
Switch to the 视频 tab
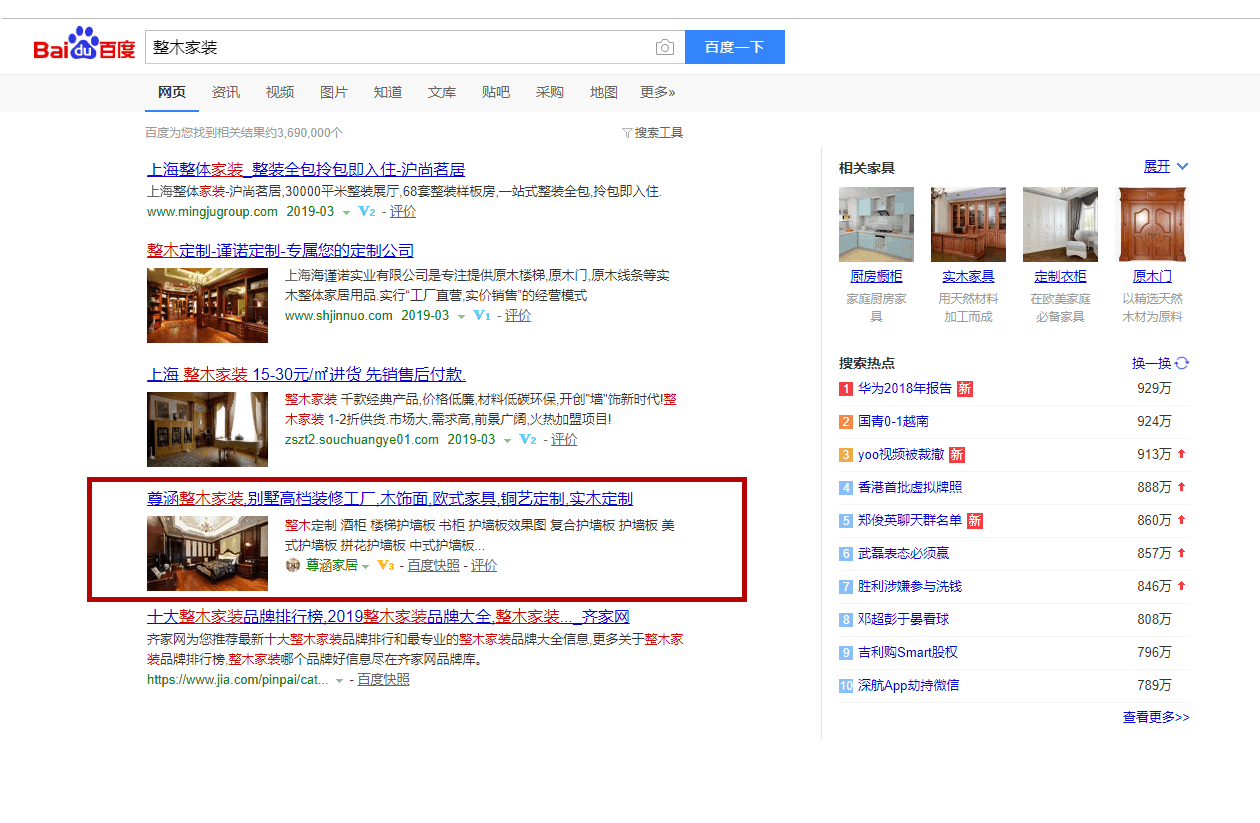[x=280, y=92]
